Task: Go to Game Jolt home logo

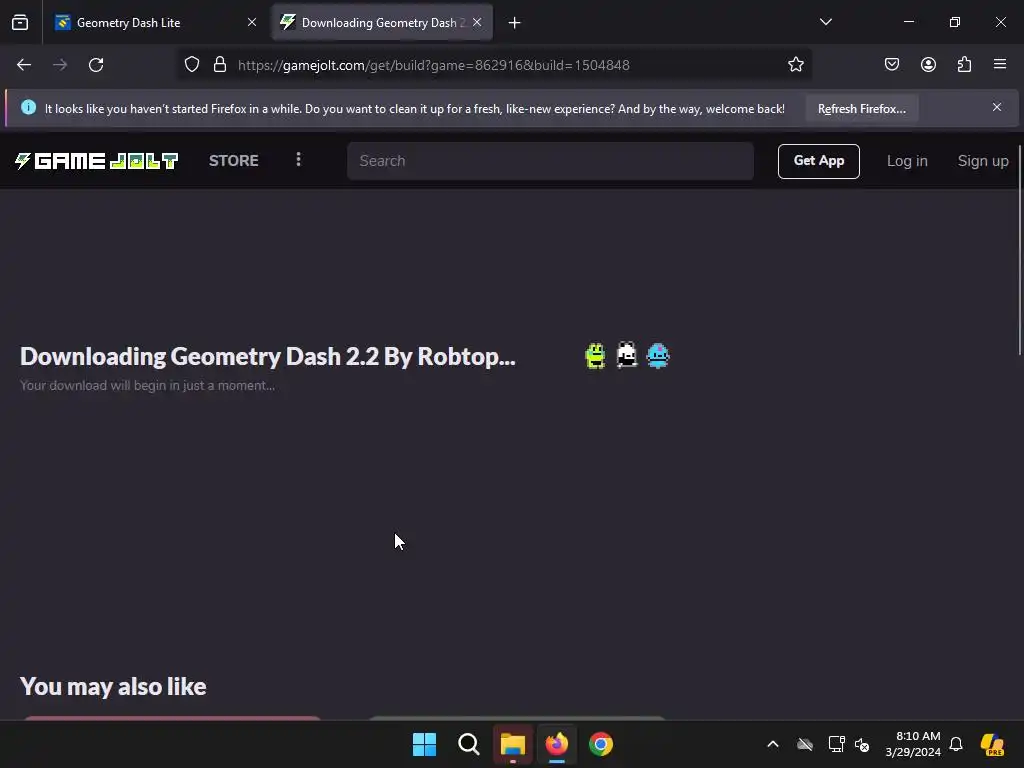Action: click(x=97, y=161)
